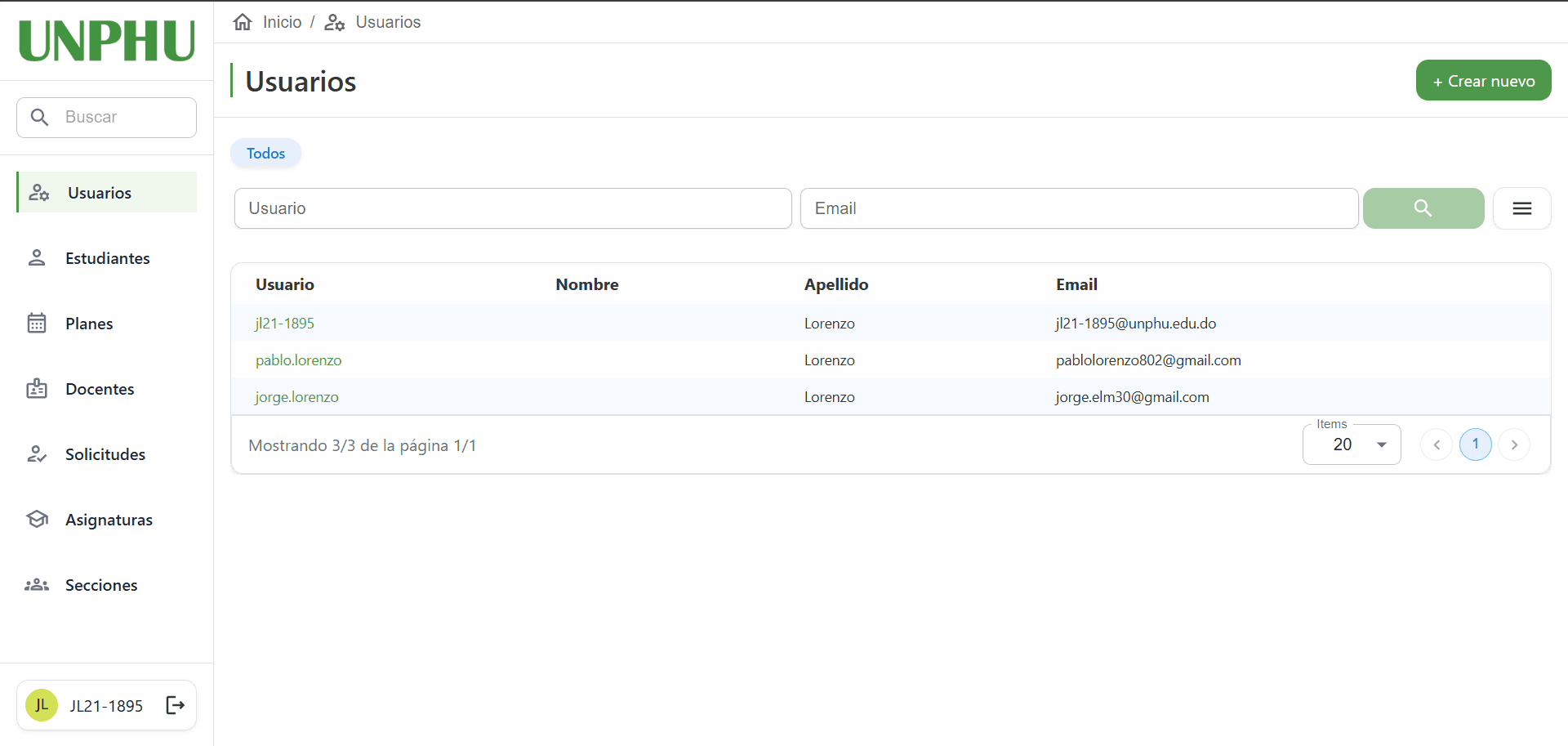Click email pablolorenzo802@gmail.com
Image resolution: width=1568 pixels, height=746 pixels.
(1148, 360)
